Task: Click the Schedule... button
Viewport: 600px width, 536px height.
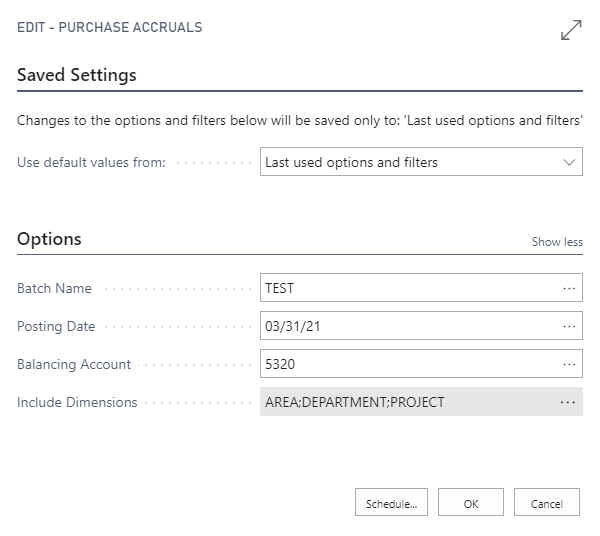Action: (x=391, y=502)
